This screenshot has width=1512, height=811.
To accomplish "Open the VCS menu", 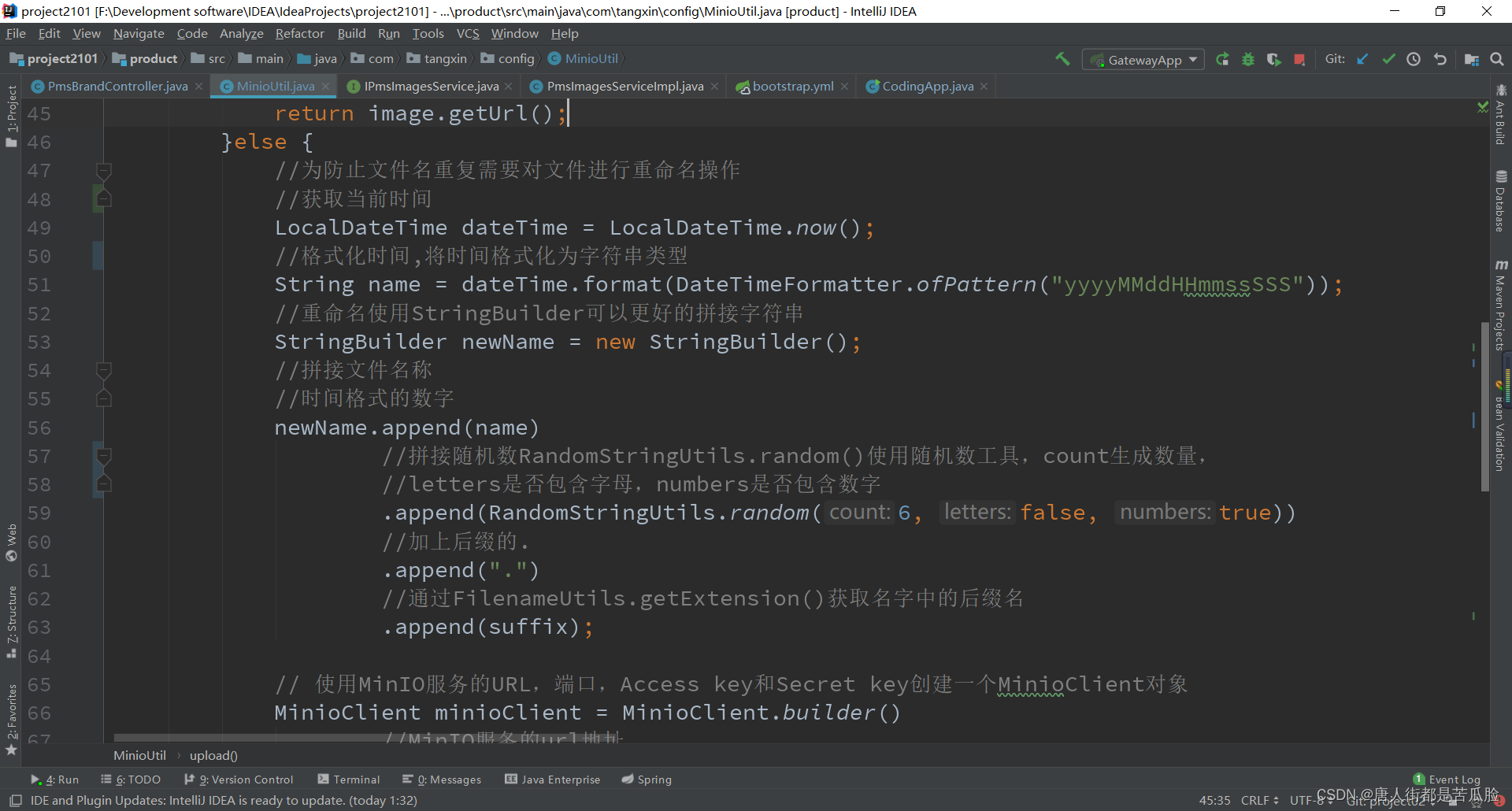I will tap(468, 34).
